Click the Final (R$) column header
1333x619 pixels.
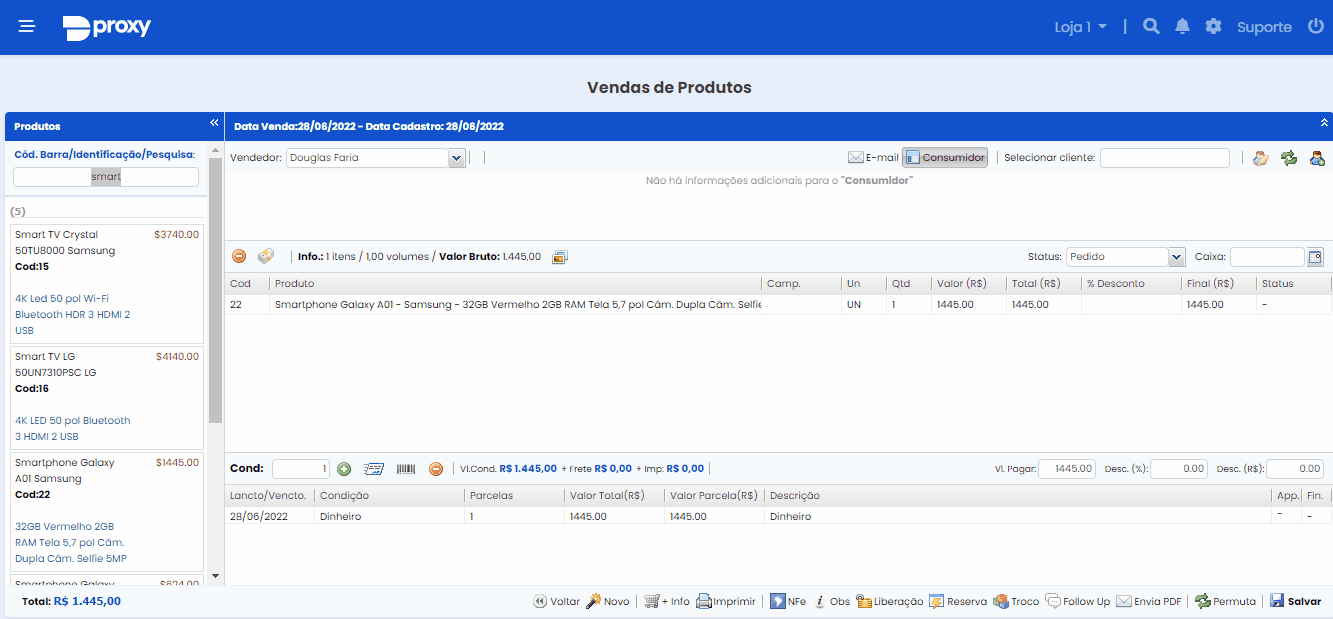click(x=1219, y=283)
